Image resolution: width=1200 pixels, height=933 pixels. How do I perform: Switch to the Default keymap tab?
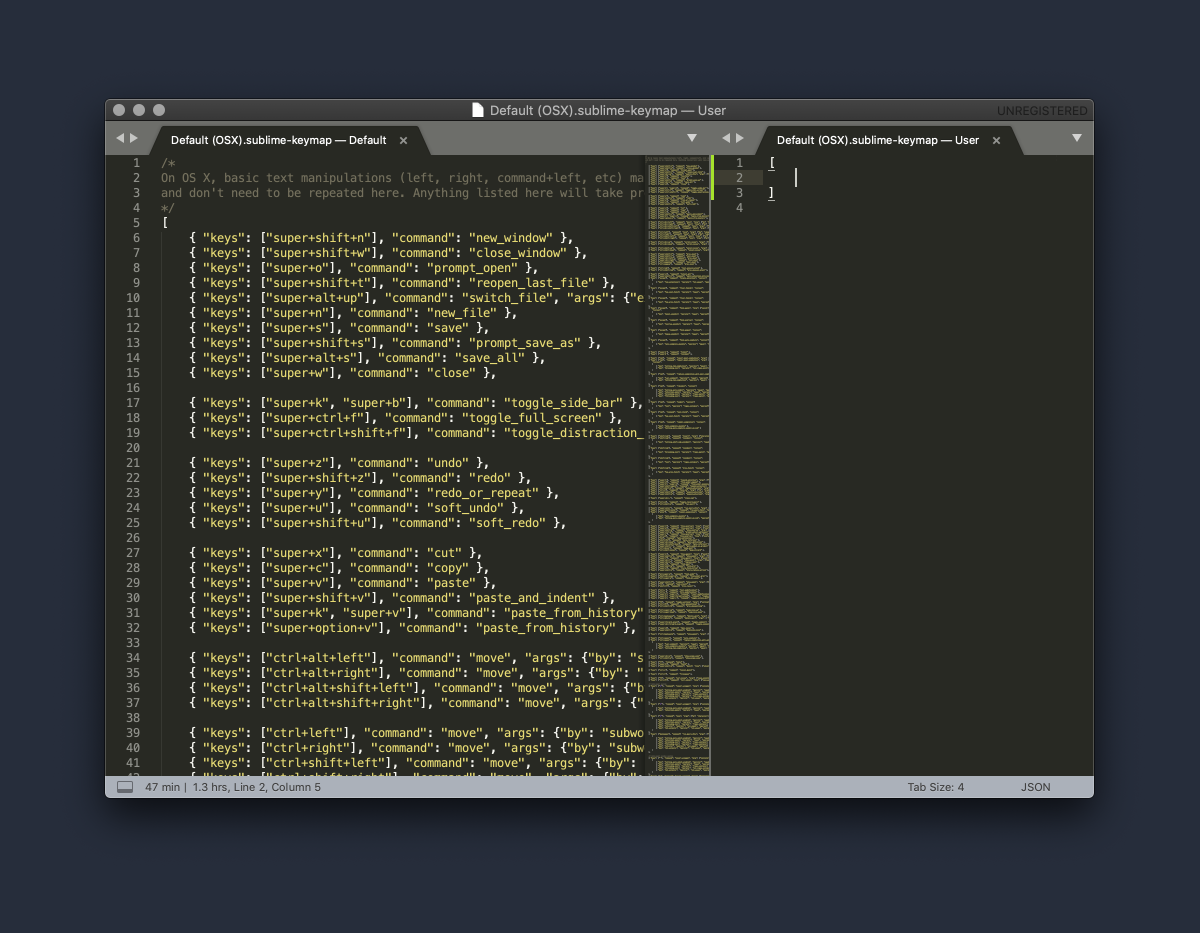coord(275,140)
